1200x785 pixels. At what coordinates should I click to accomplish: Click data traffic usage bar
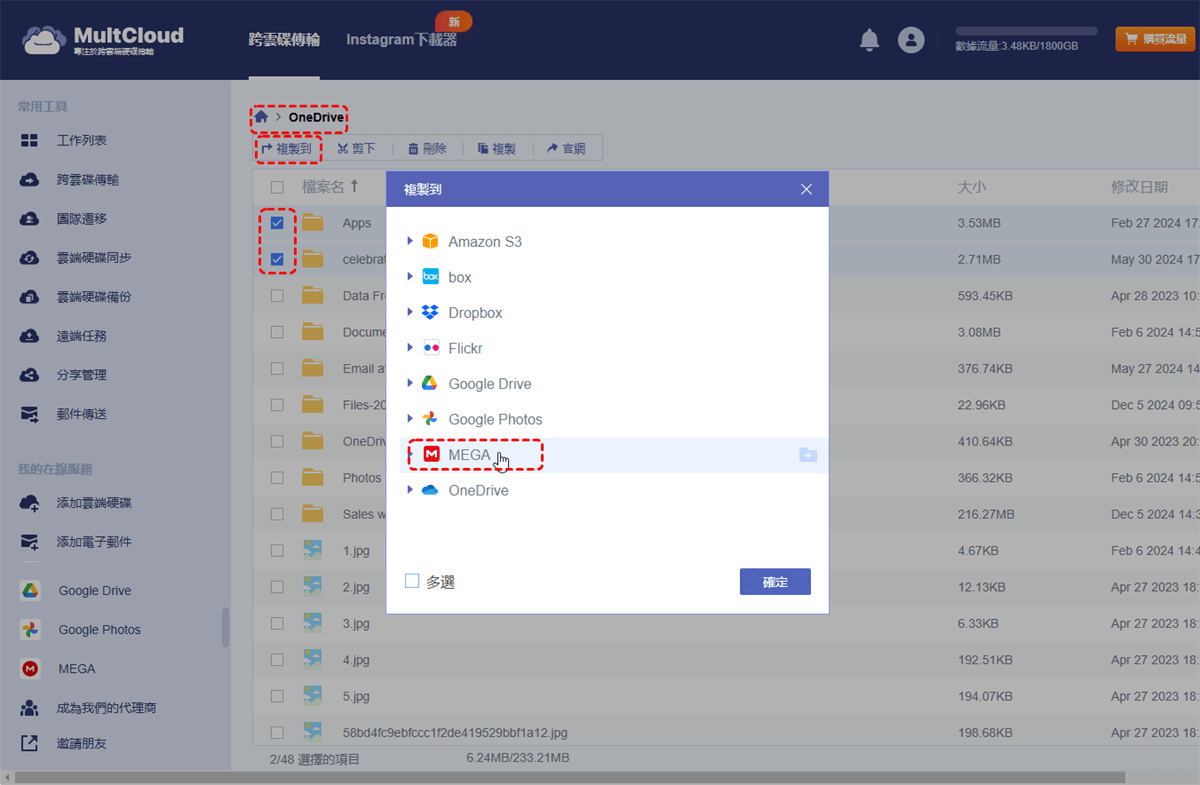1026,32
